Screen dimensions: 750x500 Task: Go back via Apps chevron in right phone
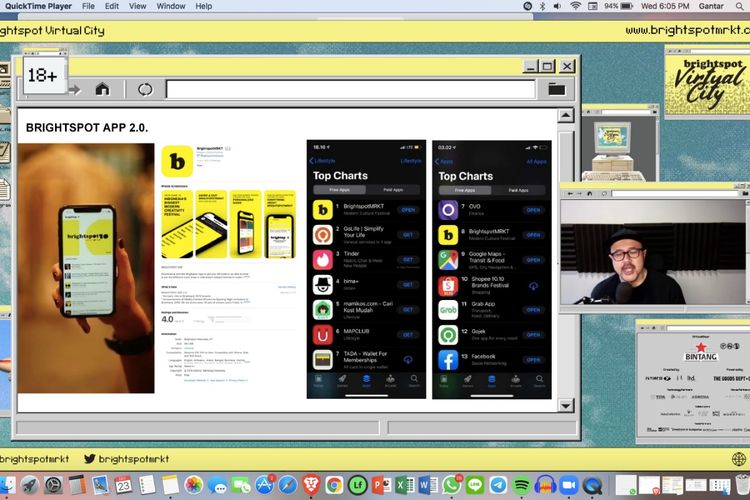coord(444,161)
